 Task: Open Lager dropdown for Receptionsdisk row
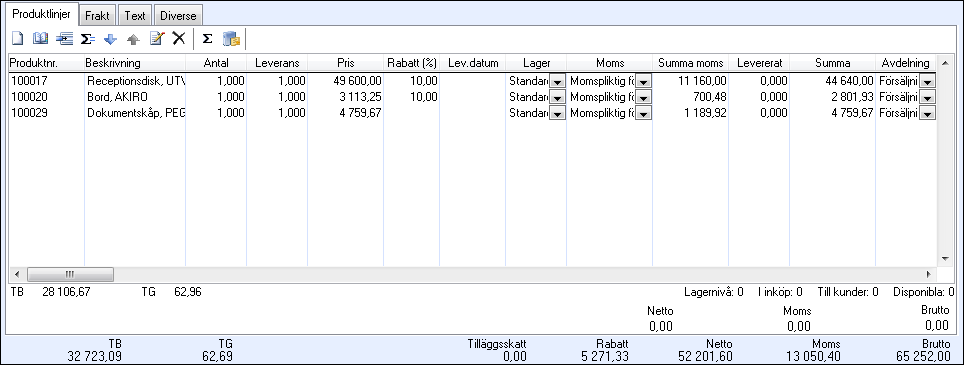pos(557,81)
